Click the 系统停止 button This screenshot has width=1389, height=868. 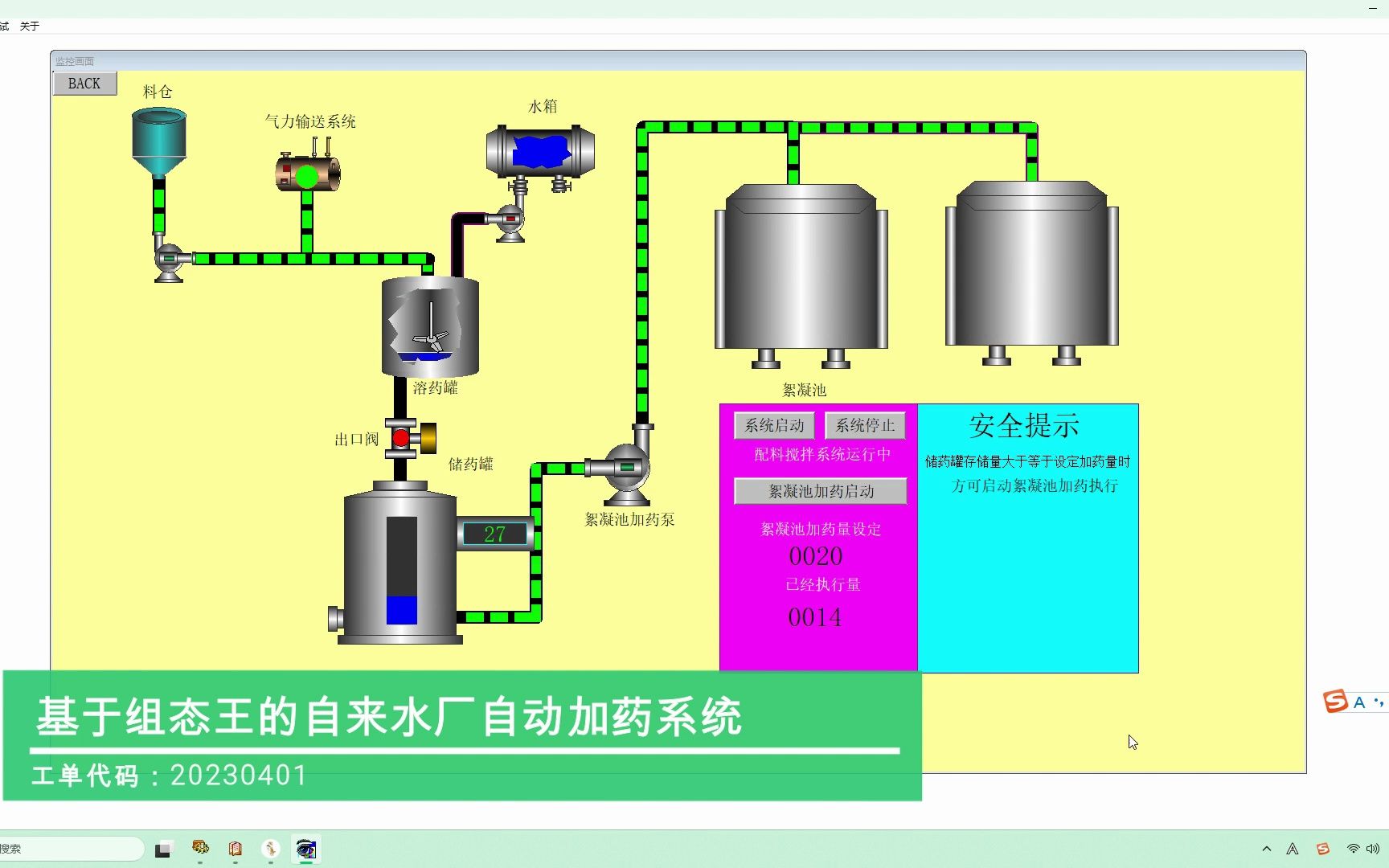(x=865, y=425)
